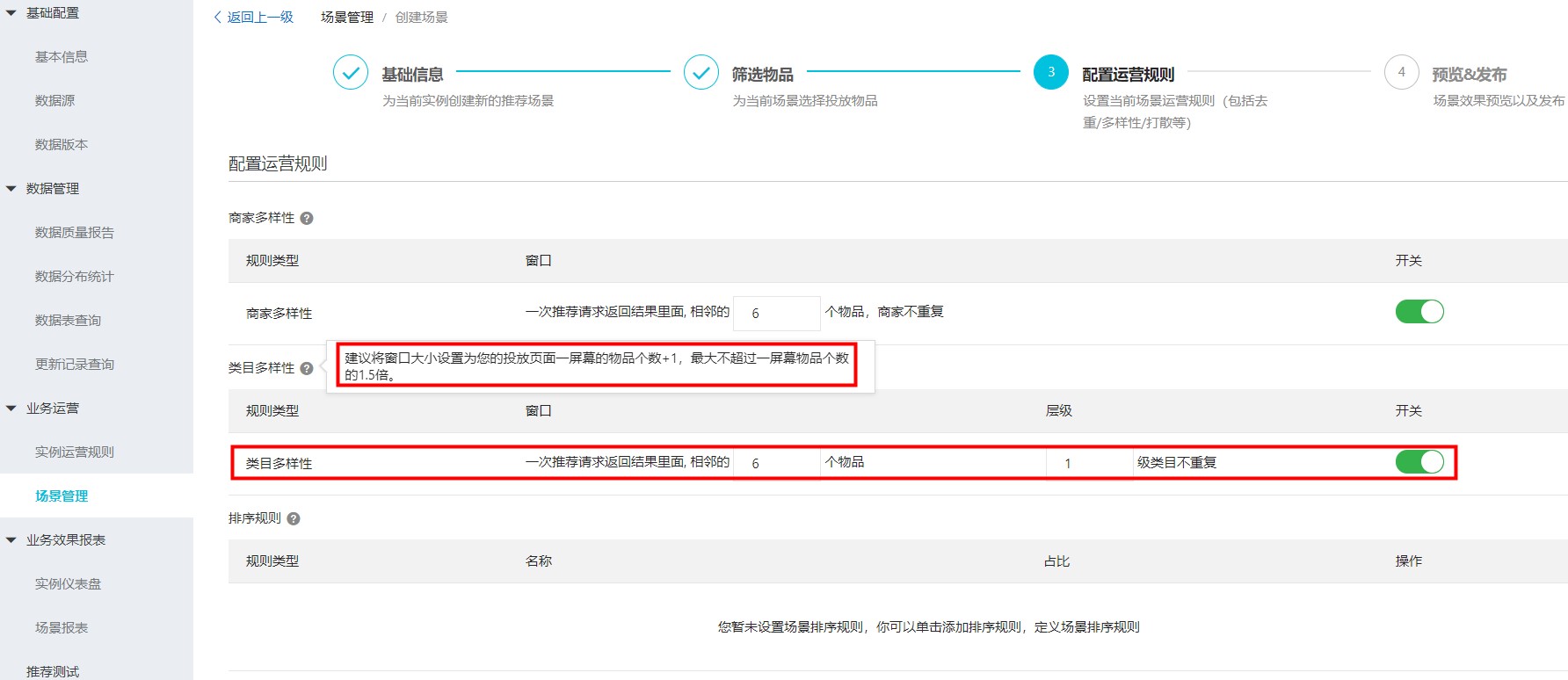Click the 类目多样性 category level input
The width and height of the screenshot is (1568, 680).
(1090, 463)
